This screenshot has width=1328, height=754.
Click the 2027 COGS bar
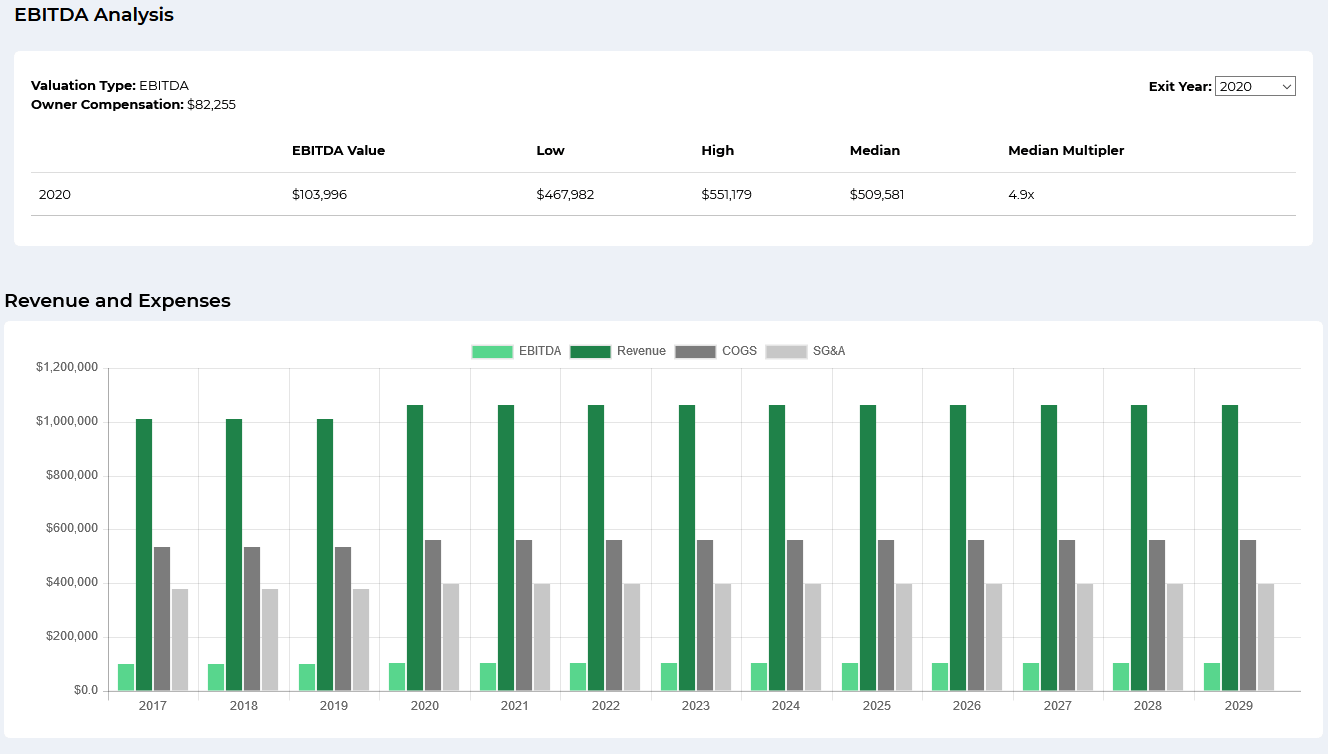(1067, 615)
